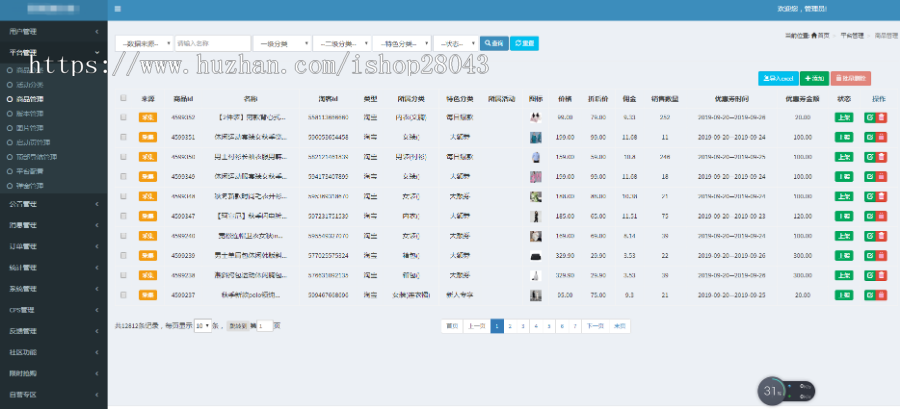This screenshot has height=409, width=900.
Task: Click the red delete icon in first row
Action: (881, 117)
